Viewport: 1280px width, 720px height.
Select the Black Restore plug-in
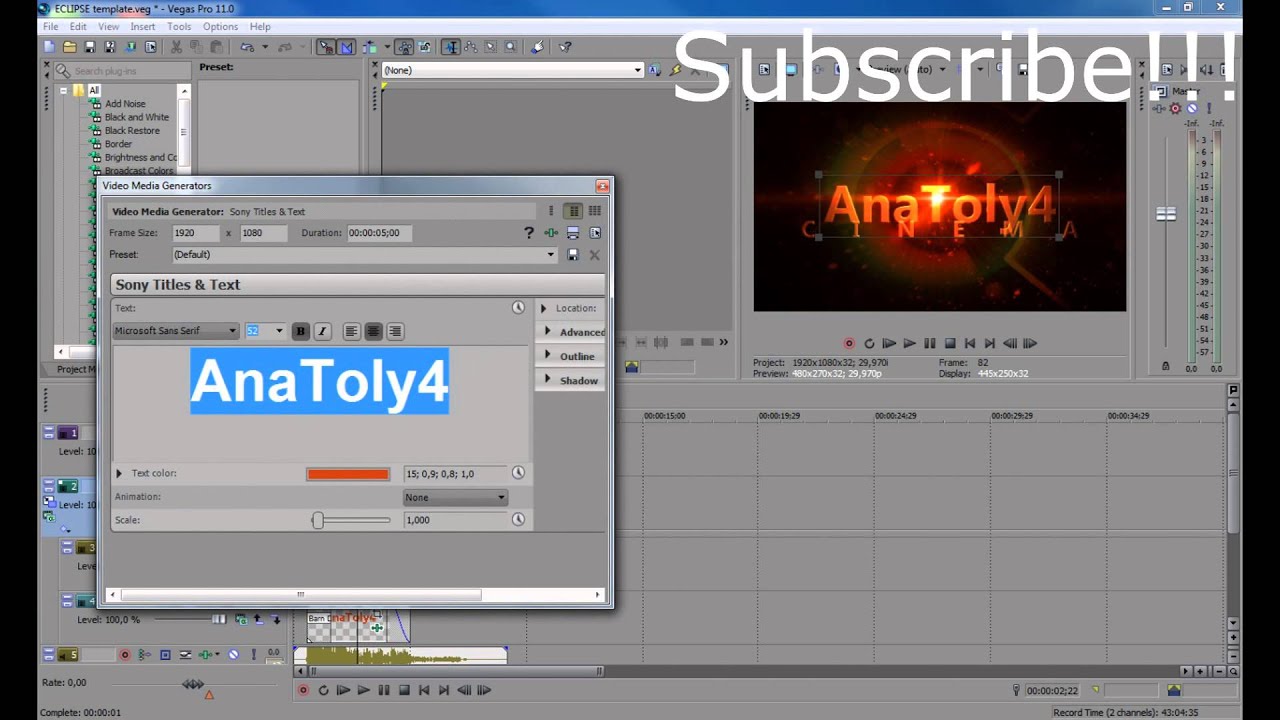tap(132, 131)
